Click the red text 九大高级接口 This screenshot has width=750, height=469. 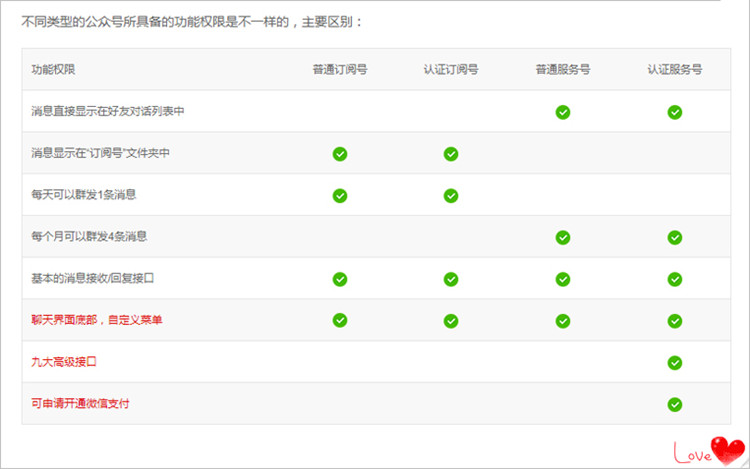[x=64, y=361]
